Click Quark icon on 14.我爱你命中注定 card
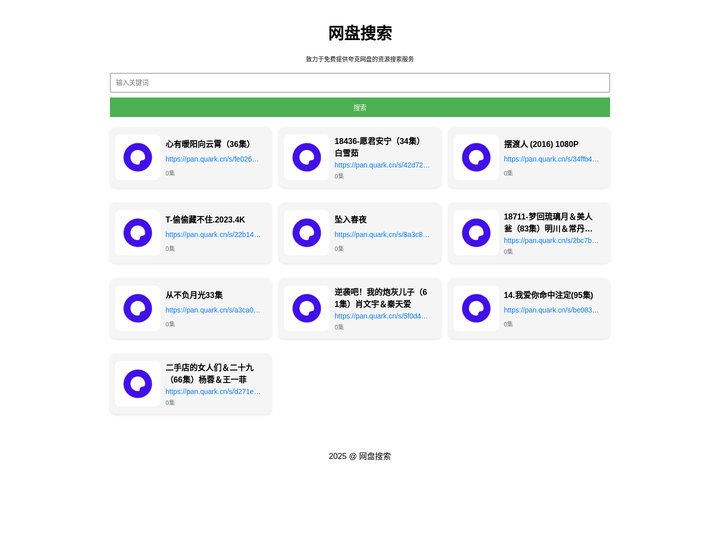This screenshot has height=540, width=720. (476, 308)
